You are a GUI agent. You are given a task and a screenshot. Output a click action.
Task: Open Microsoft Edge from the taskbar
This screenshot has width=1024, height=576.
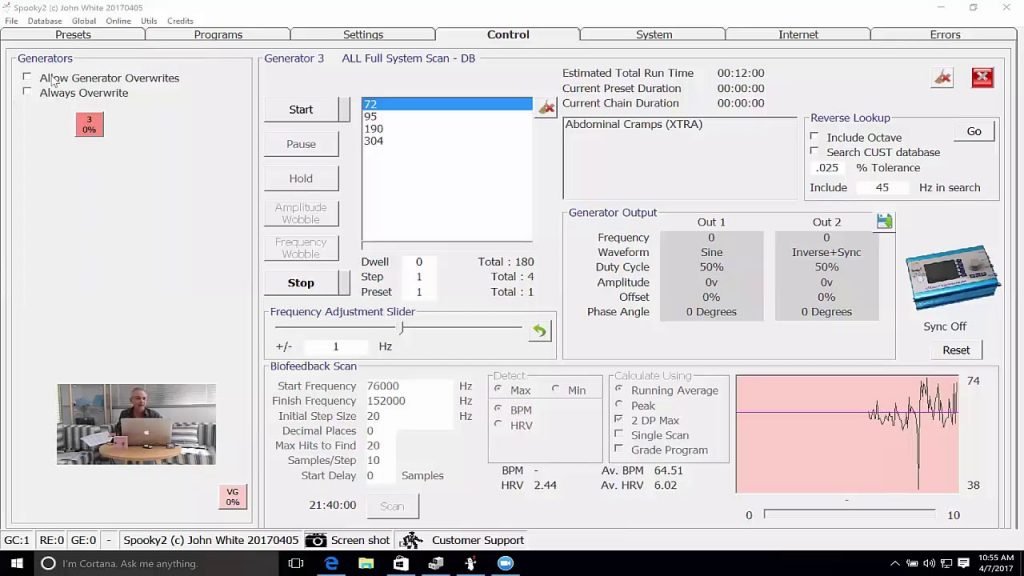[x=331, y=564]
